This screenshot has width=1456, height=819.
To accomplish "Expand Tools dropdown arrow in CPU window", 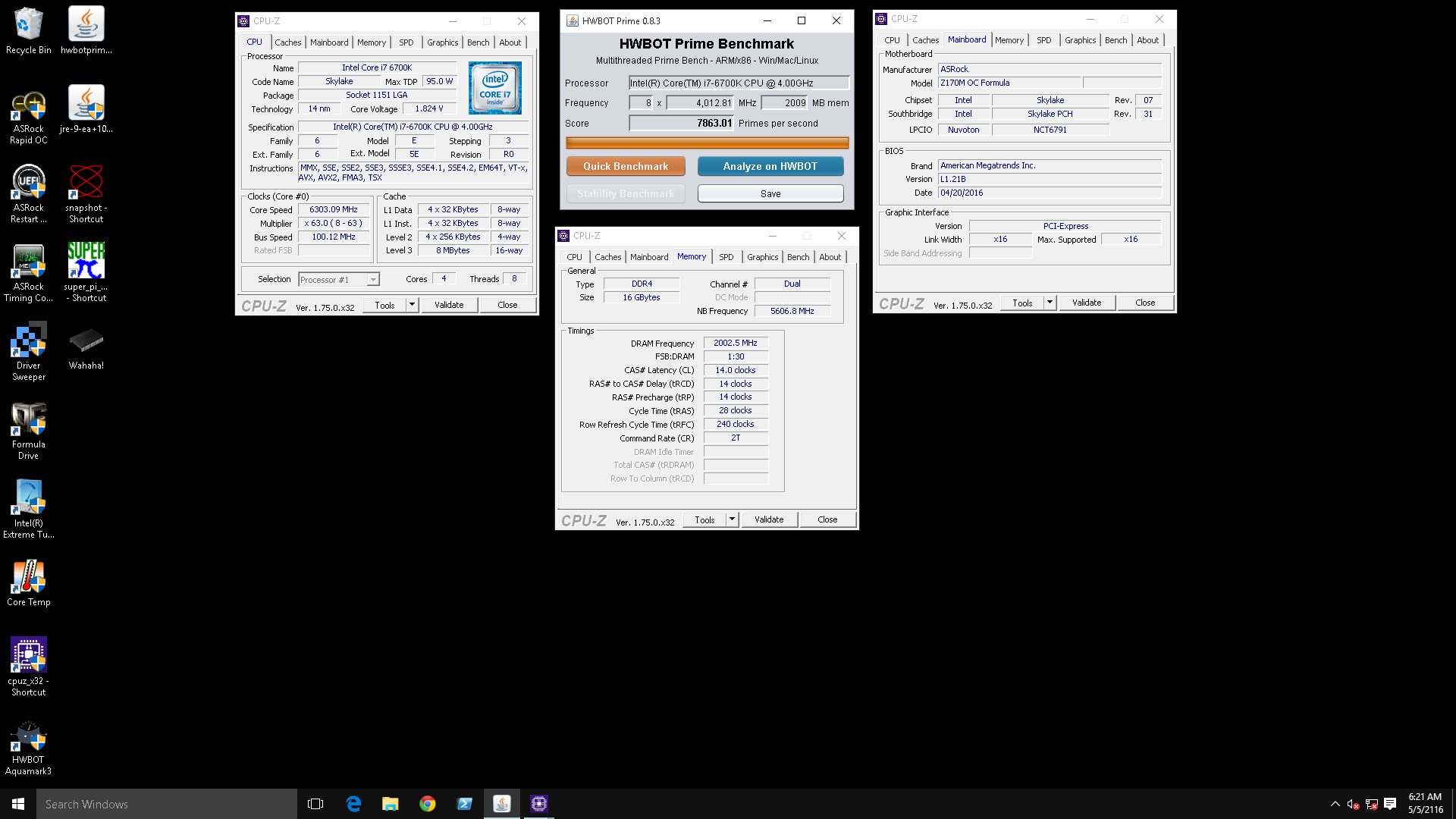I will 412,305.
